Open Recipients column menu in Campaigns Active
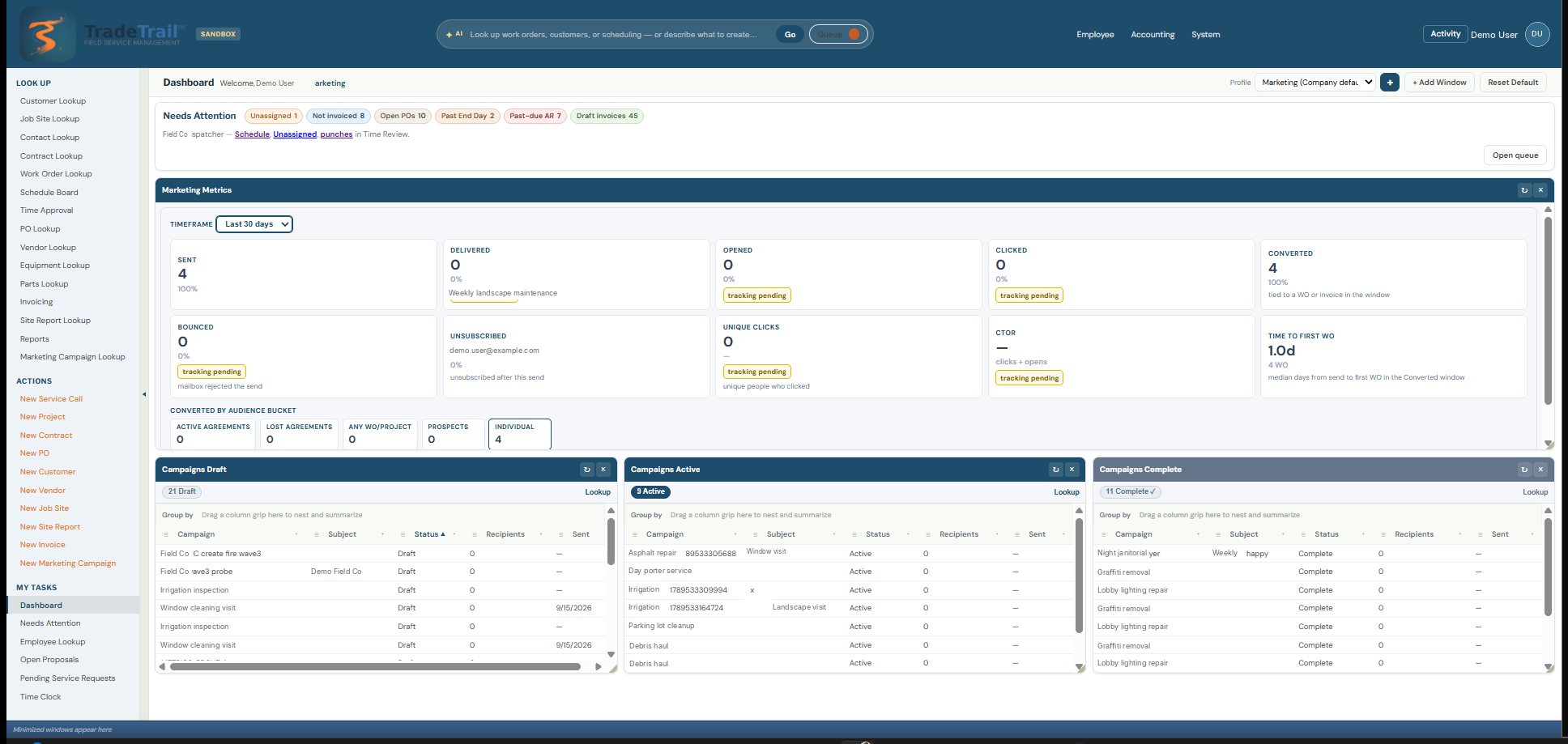Image resolution: width=1568 pixels, height=744 pixels. (996, 534)
